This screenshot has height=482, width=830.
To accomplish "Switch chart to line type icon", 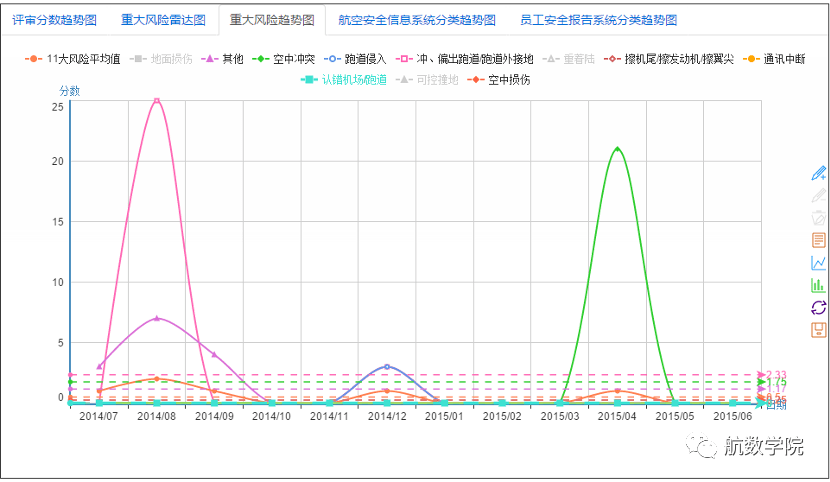I will click(x=818, y=262).
